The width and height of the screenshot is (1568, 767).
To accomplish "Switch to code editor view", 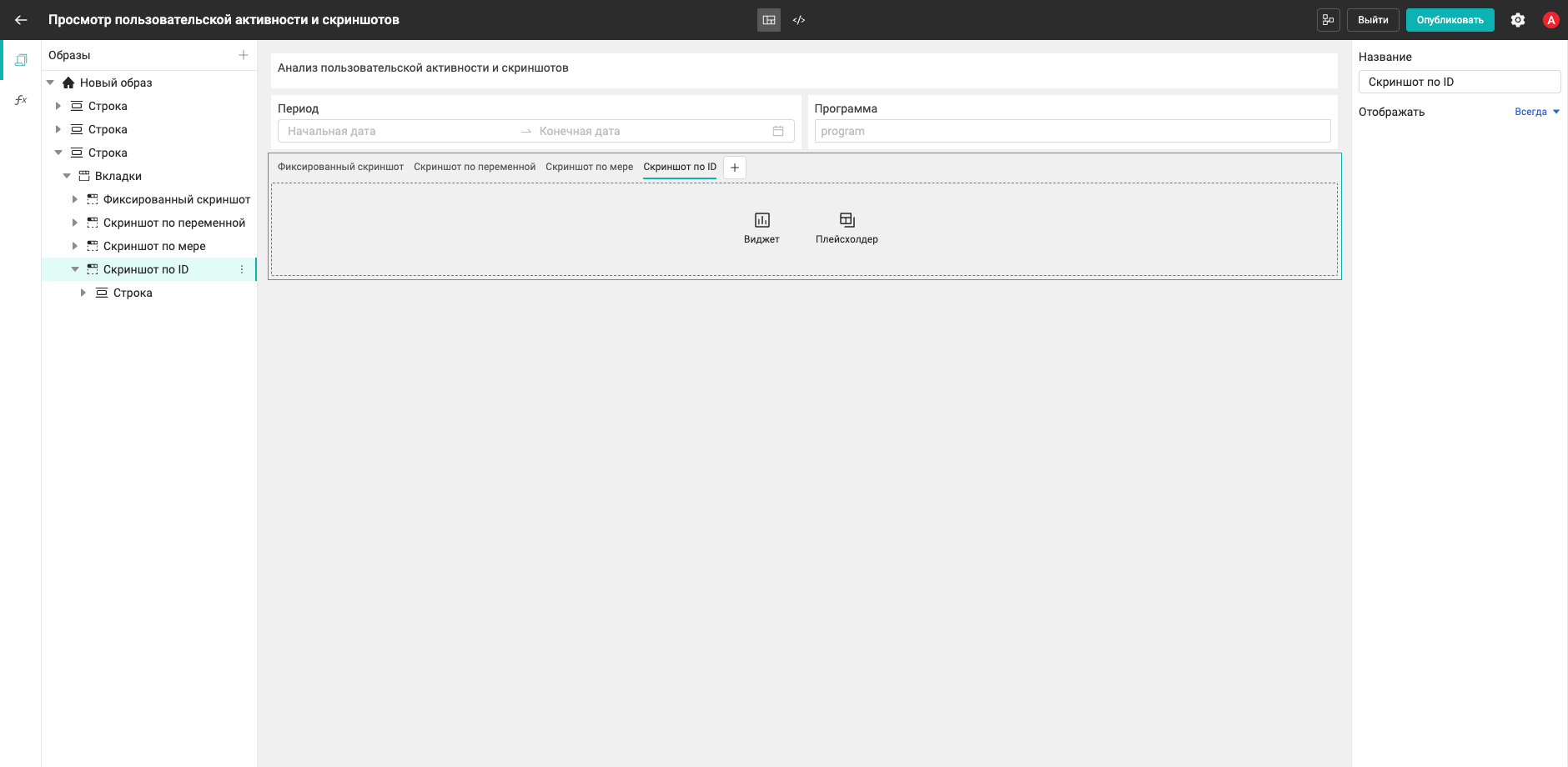I will [799, 20].
